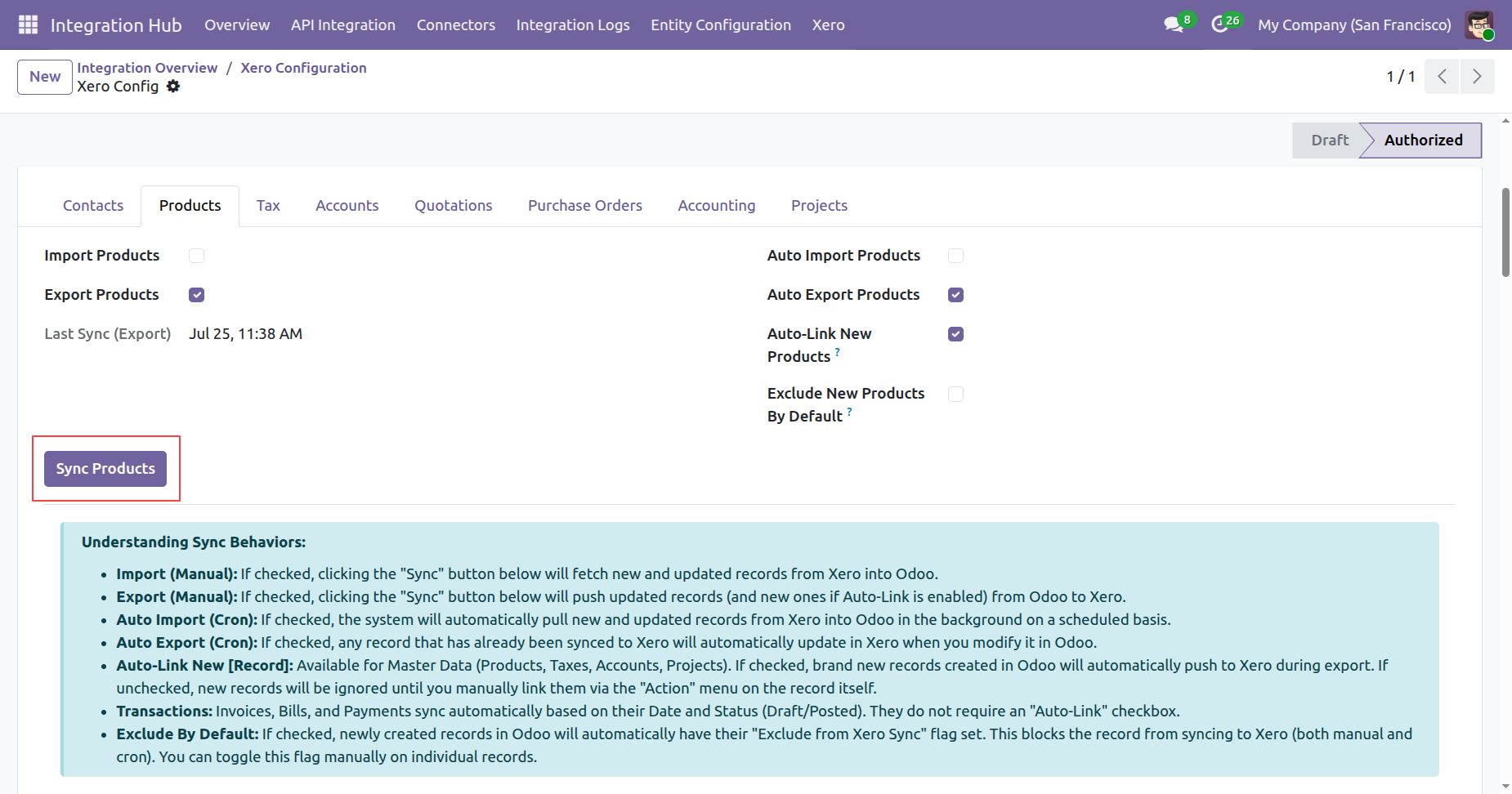The width and height of the screenshot is (1512, 794).
Task: Click the page's vertical scrollbar thumb
Action: pos(1505,233)
